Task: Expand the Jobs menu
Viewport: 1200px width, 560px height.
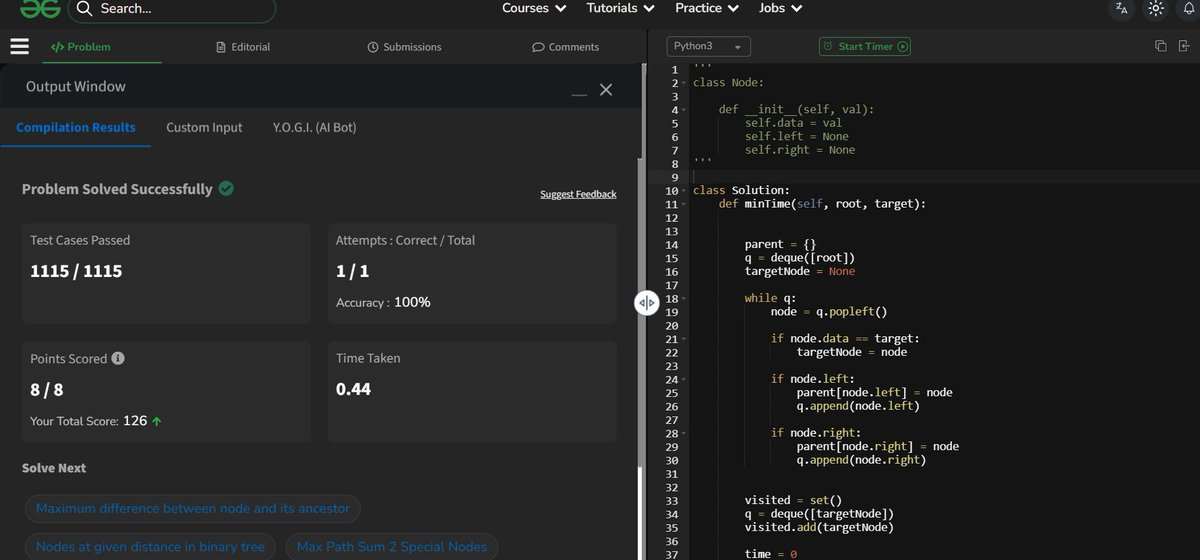Action: (x=780, y=8)
